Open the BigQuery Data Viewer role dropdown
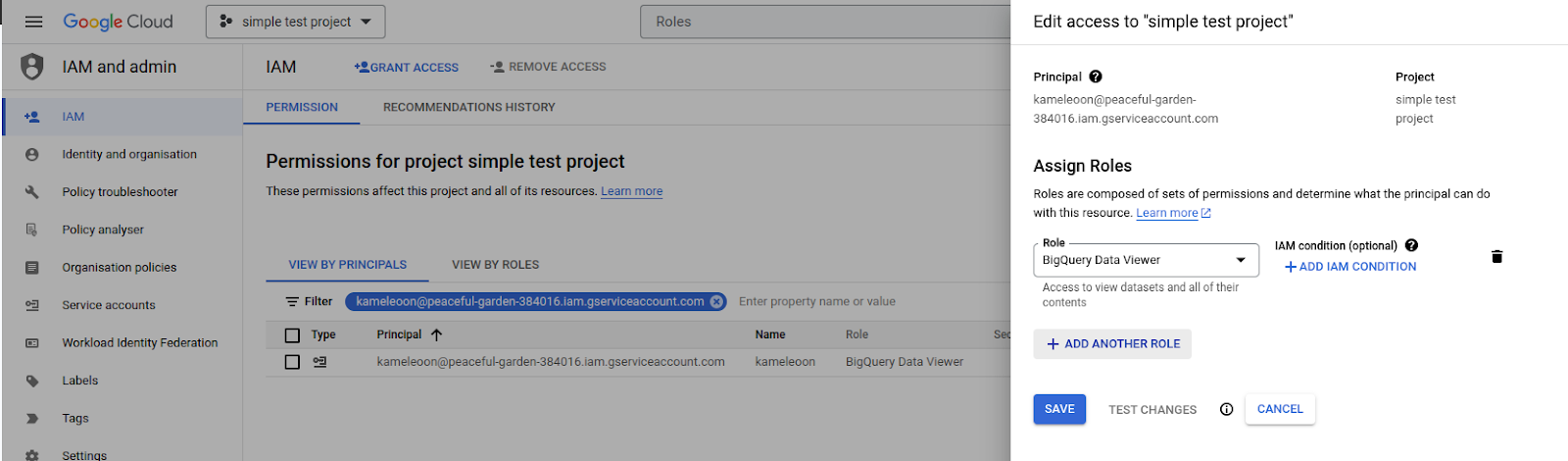This screenshot has height=461, width=1568. pyautogui.click(x=1146, y=260)
